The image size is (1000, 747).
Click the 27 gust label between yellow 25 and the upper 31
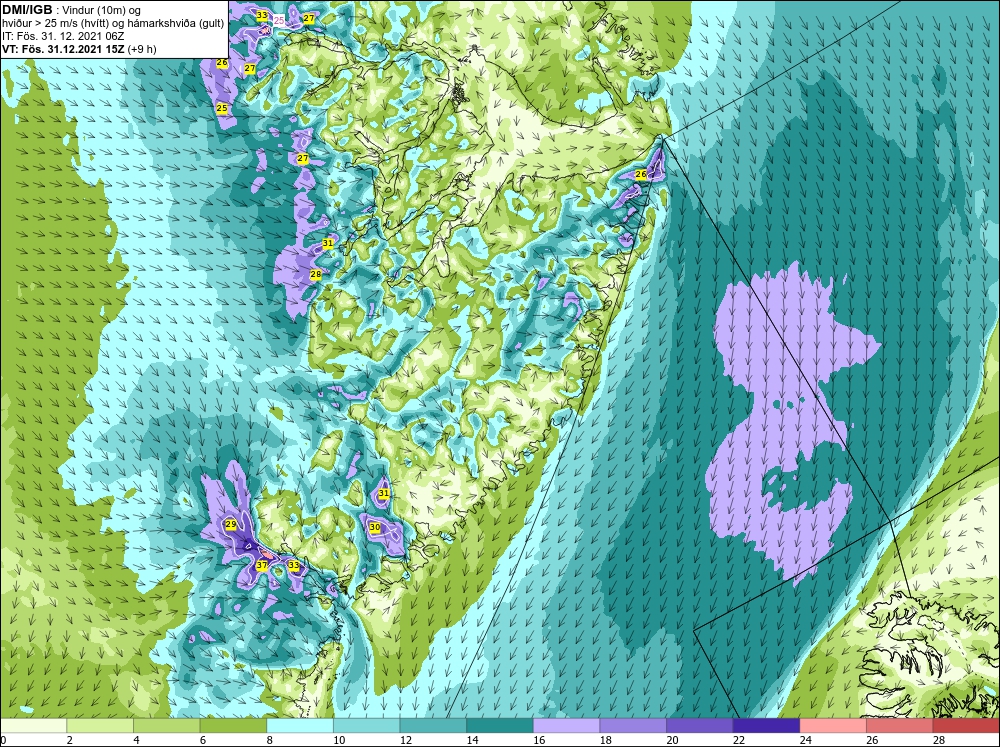[x=303, y=158]
